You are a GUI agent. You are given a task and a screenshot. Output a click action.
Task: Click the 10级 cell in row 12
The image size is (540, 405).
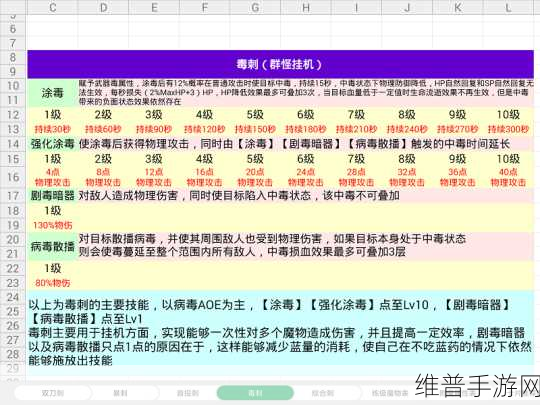[508, 115]
